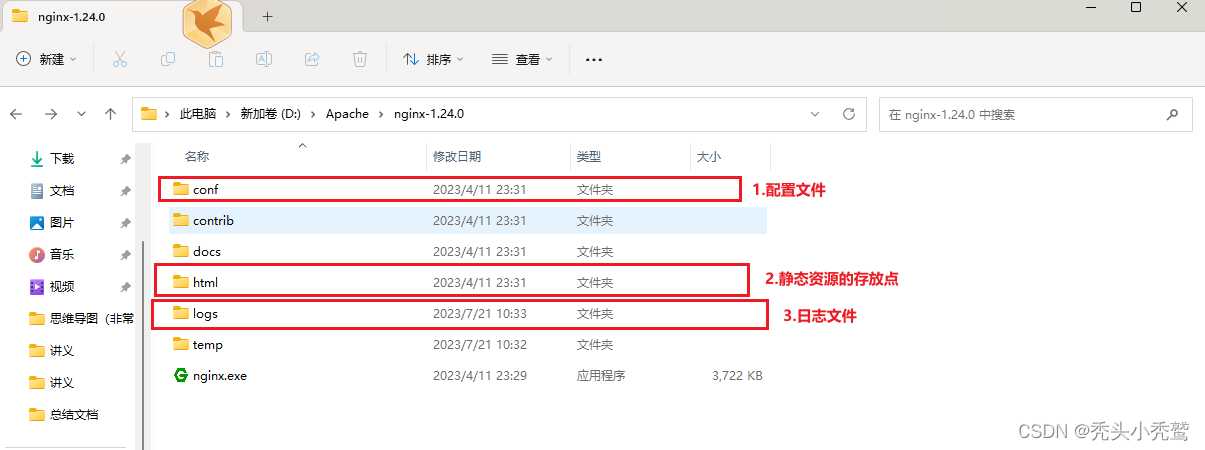Click 应用程序 type cell of nginx.exe
Viewport: 1205px width, 450px height.
(x=601, y=376)
